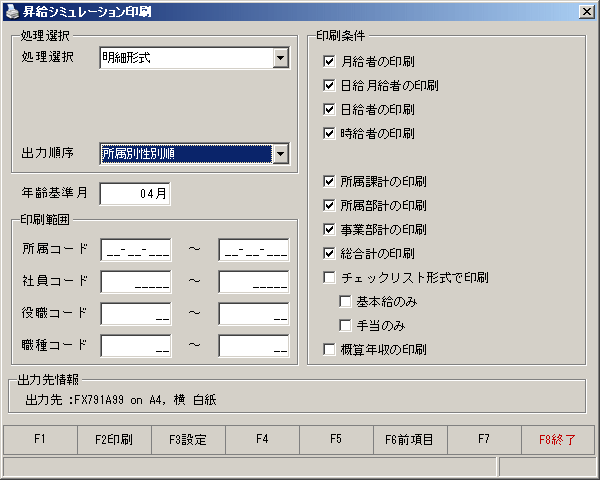Viewport: 600px width, 480px height.
Task: Click the 職種コード start field
Action: [136, 346]
